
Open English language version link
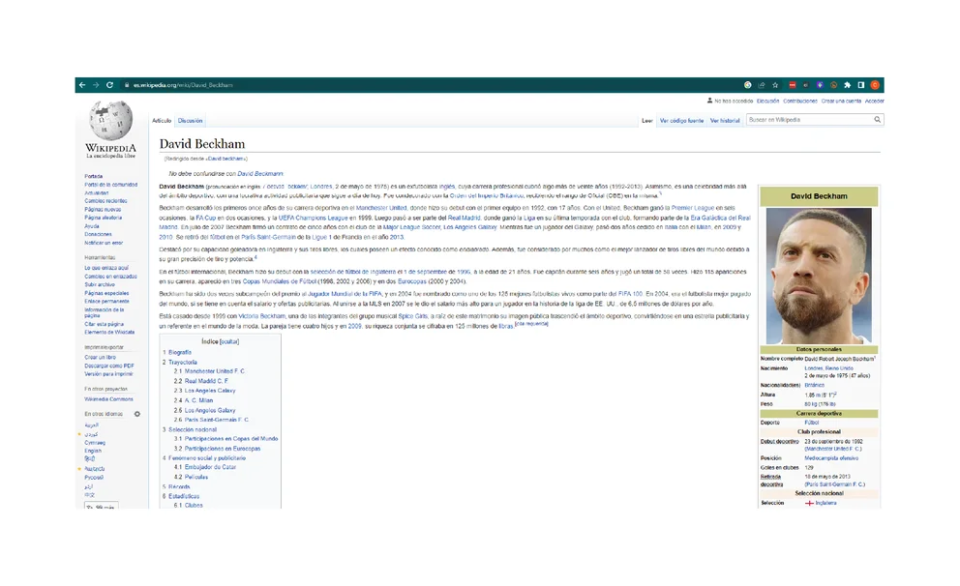pyautogui.click(x=93, y=451)
